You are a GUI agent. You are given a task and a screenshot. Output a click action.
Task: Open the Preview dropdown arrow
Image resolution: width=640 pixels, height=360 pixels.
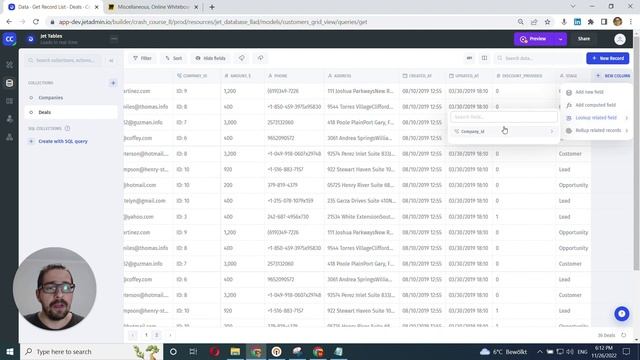[560, 39]
